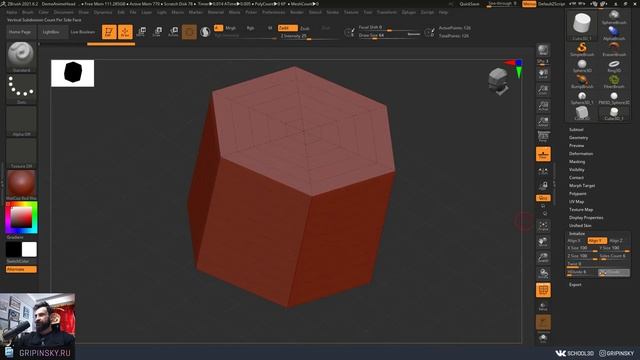Select the Scale transform icon
This screenshot has height=360, width=640.
[157, 32]
